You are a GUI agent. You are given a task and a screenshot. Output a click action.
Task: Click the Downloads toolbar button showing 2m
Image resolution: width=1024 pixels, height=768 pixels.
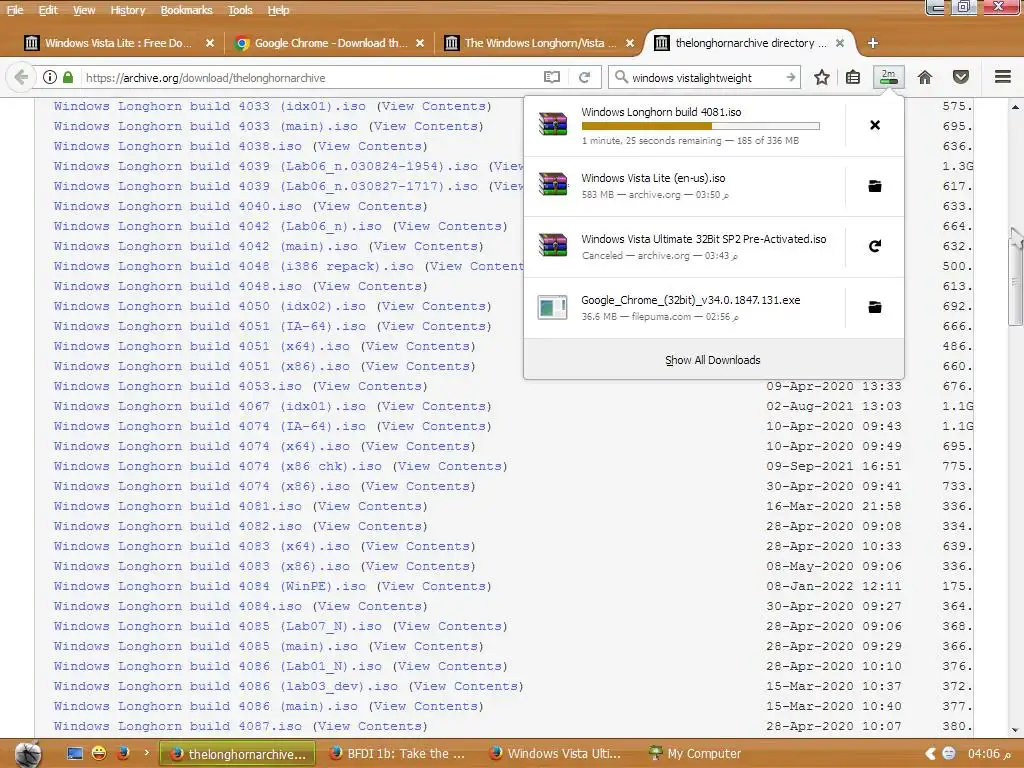pos(888,77)
